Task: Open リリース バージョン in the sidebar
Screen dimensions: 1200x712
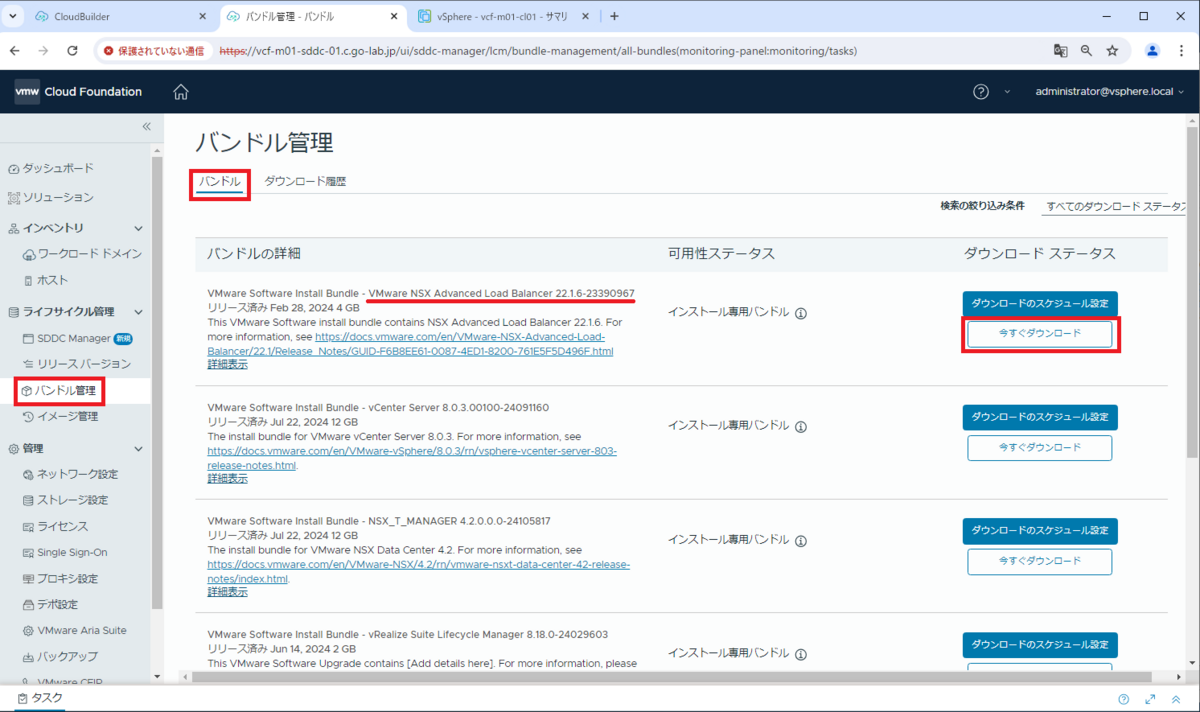Action: (77, 364)
